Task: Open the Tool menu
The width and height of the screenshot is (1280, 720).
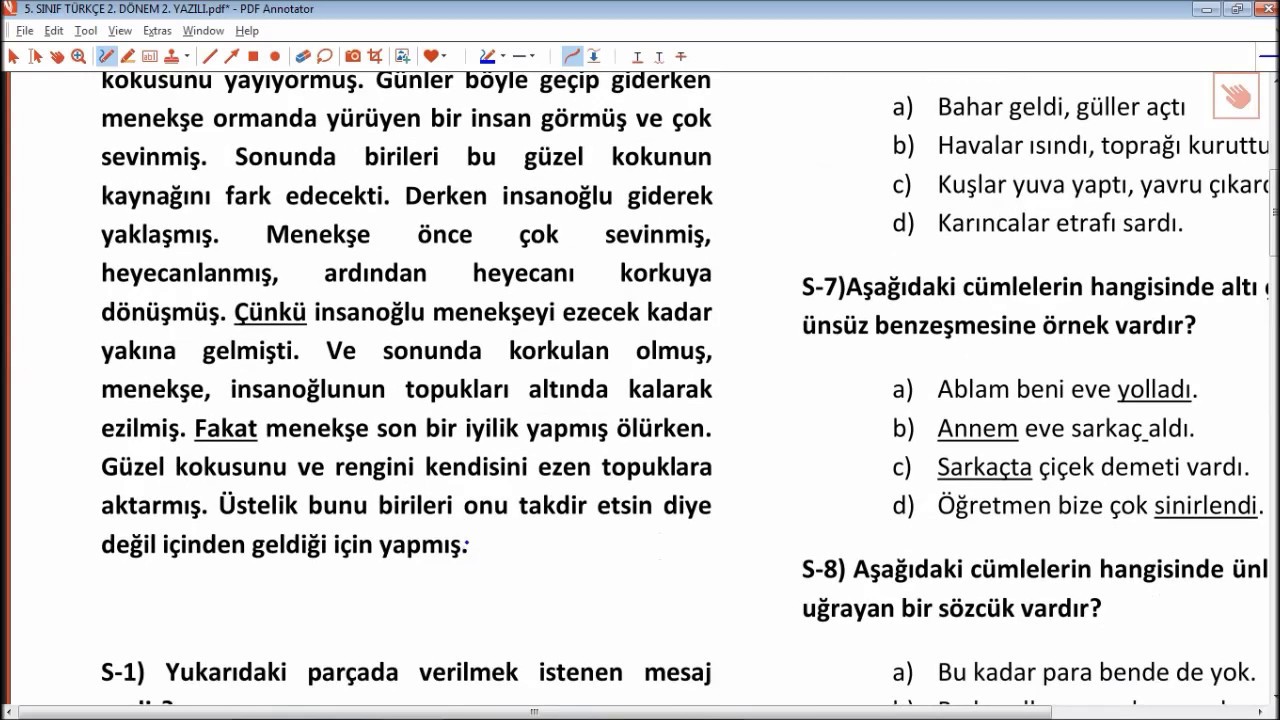Action: click(x=86, y=31)
